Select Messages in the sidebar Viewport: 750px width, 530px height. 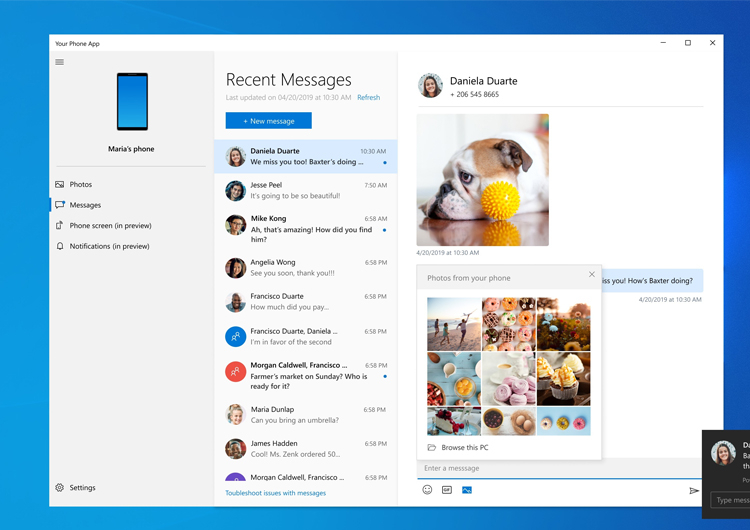click(85, 205)
